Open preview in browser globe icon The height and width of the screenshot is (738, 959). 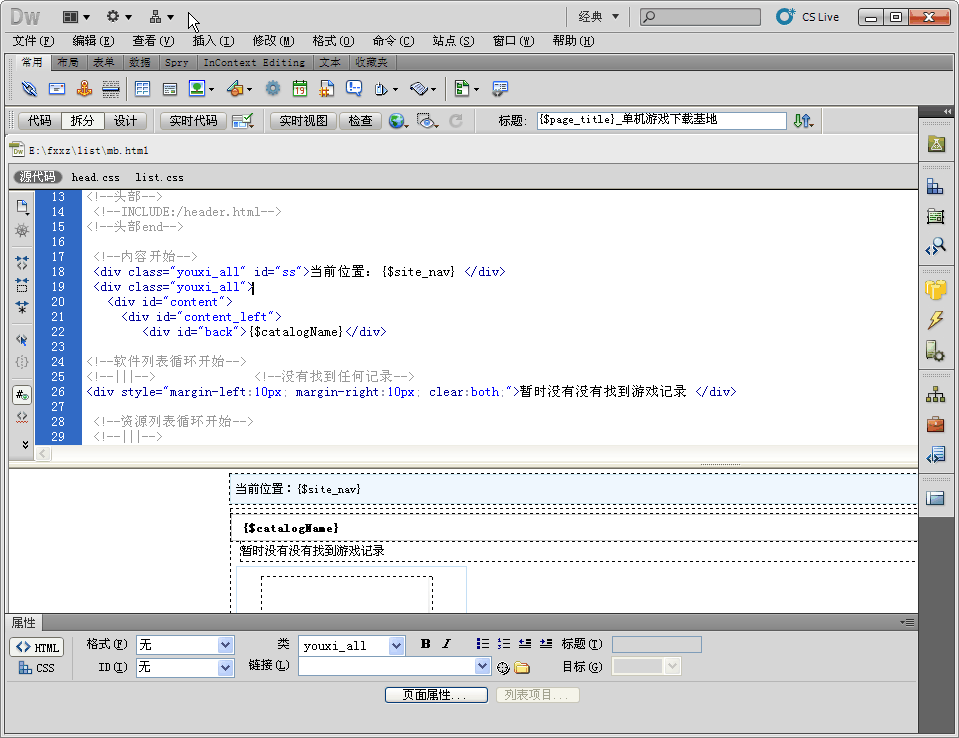(397, 121)
